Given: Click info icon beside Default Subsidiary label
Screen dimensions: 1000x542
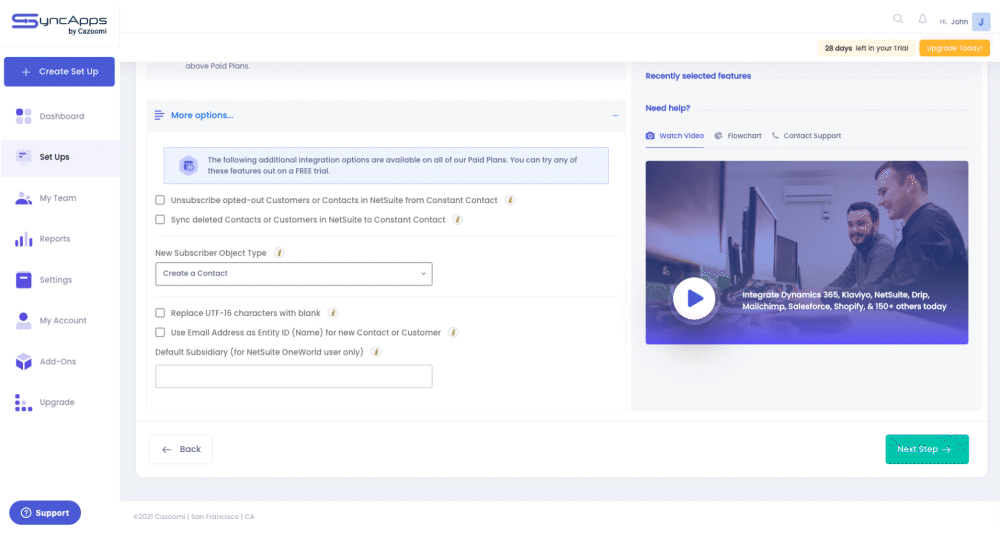Looking at the screenshot, I should coord(376,352).
